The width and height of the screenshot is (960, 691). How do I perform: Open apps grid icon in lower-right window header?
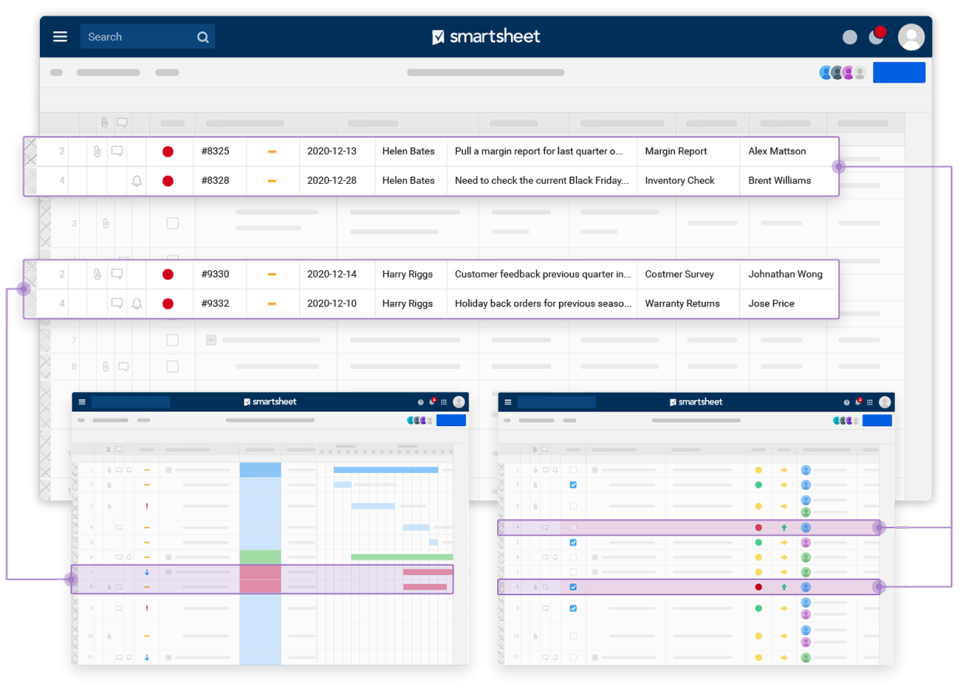coord(870,402)
